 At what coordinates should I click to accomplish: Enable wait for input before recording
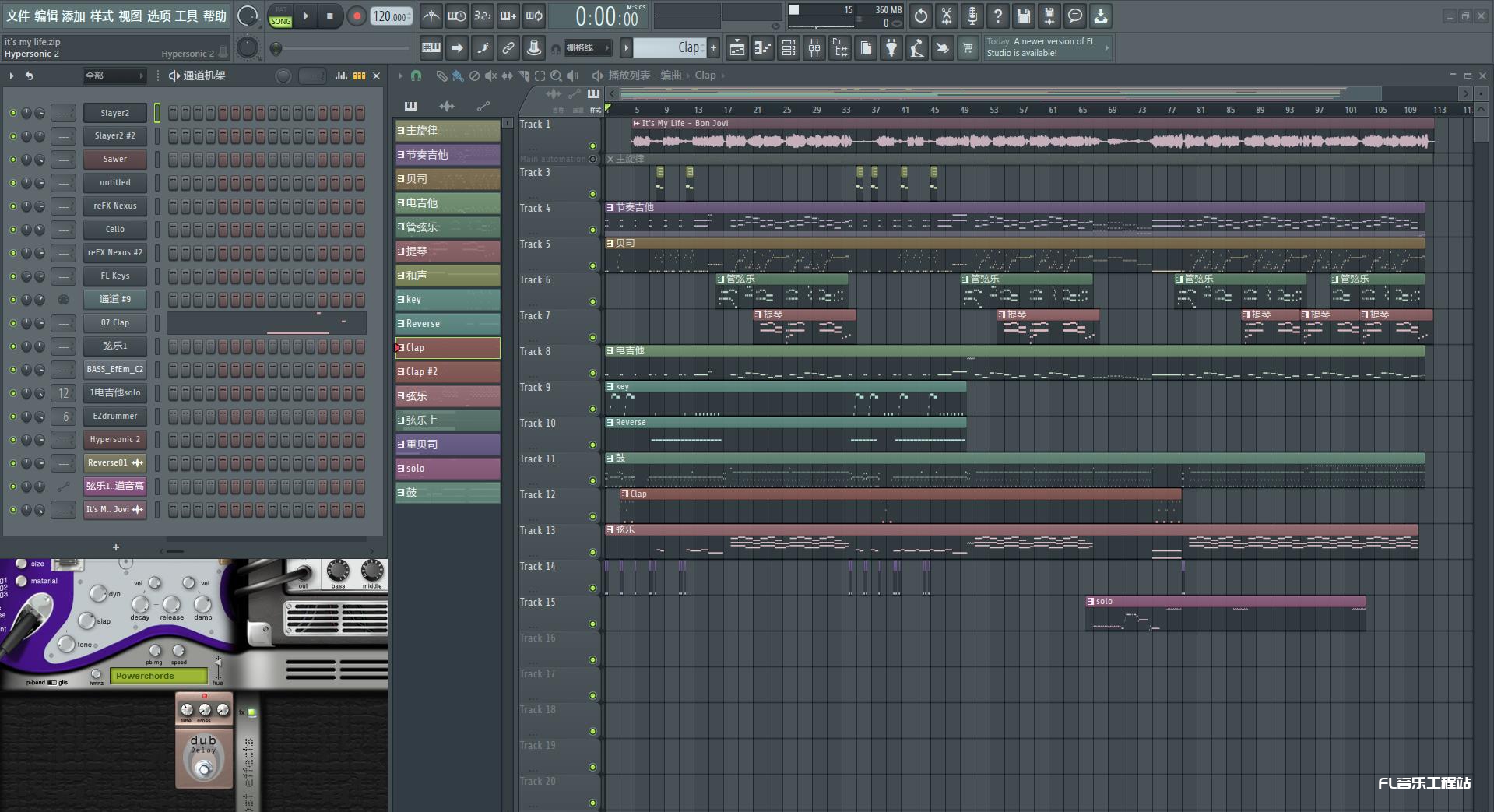(457, 16)
